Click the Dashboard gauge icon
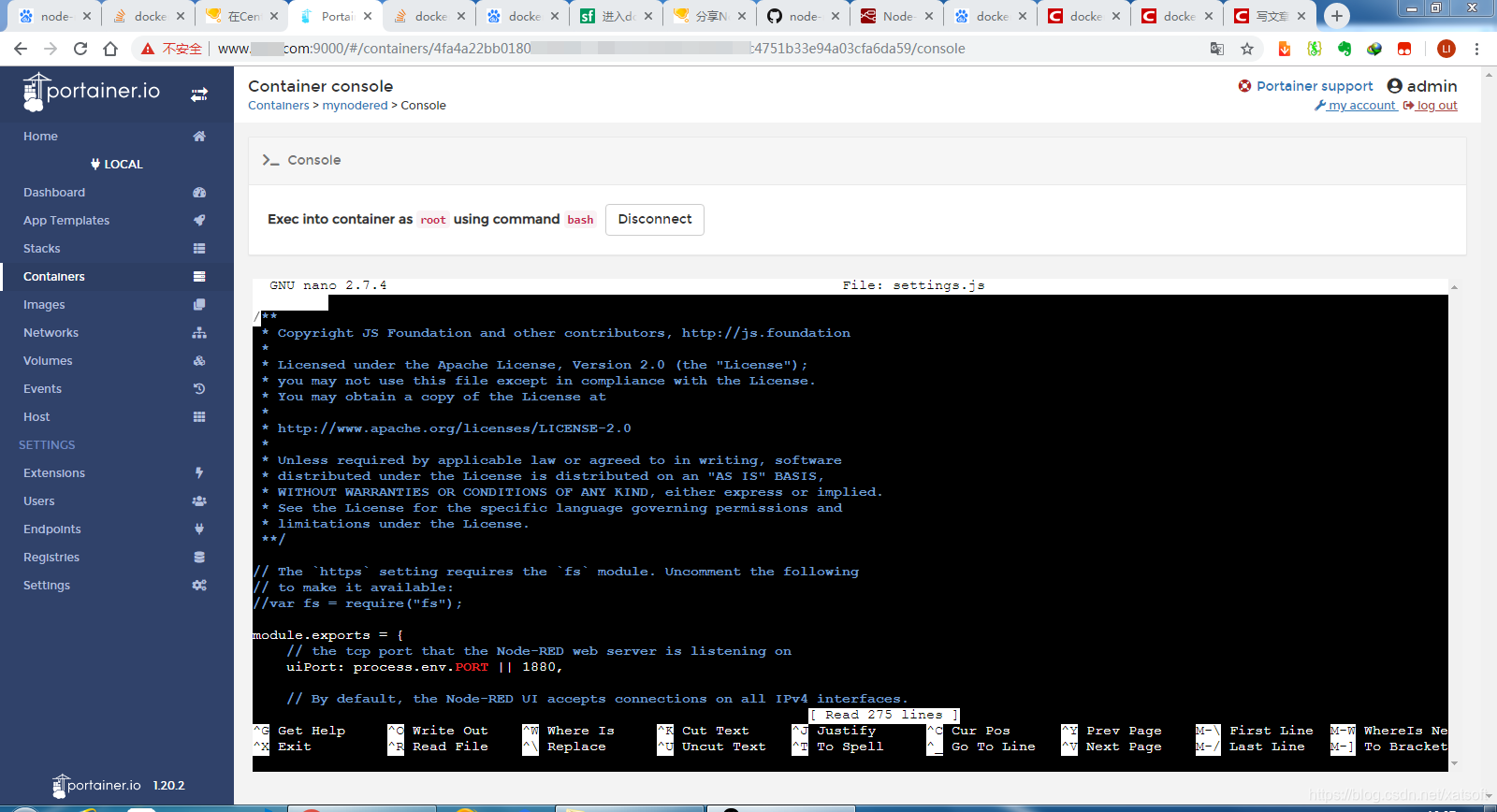The image size is (1497, 812). [199, 192]
